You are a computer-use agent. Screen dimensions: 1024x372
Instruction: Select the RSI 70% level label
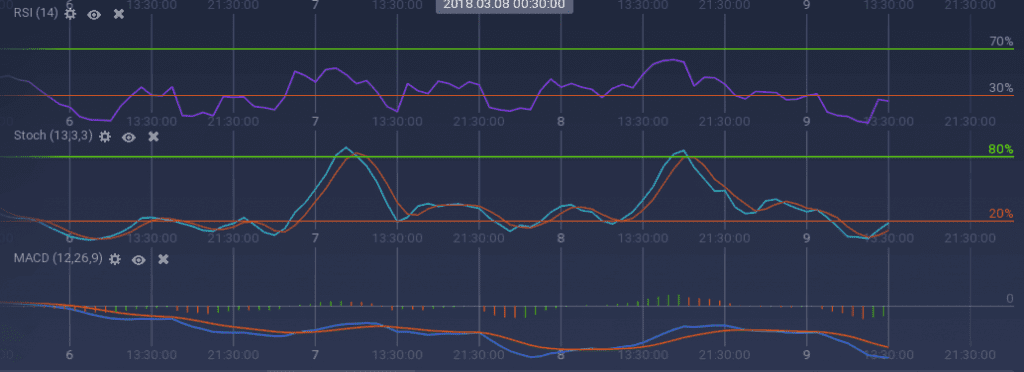click(x=1000, y=42)
